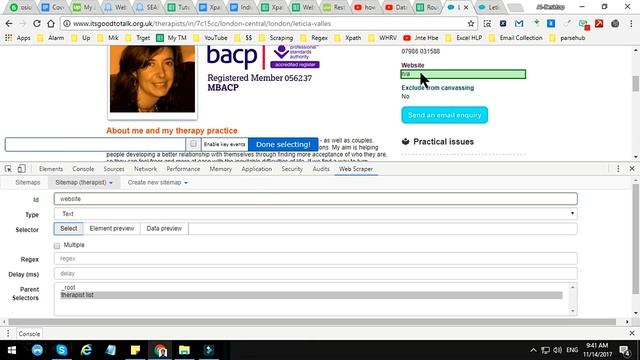Image resolution: width=640 pixels, height=360 pixels.
Task: Show hidden system tray icons
Action: pyautogui.click(x=533, y=350)
